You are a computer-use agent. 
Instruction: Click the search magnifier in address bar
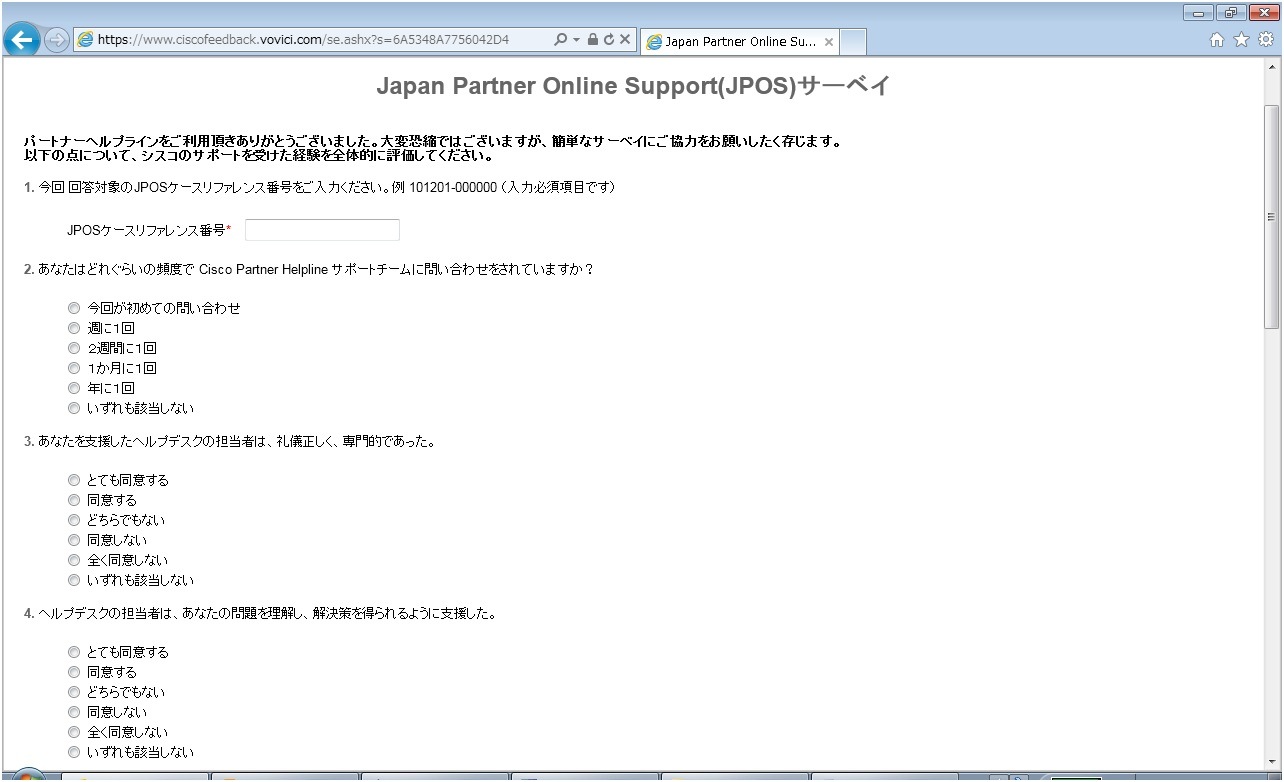point(560,40)
